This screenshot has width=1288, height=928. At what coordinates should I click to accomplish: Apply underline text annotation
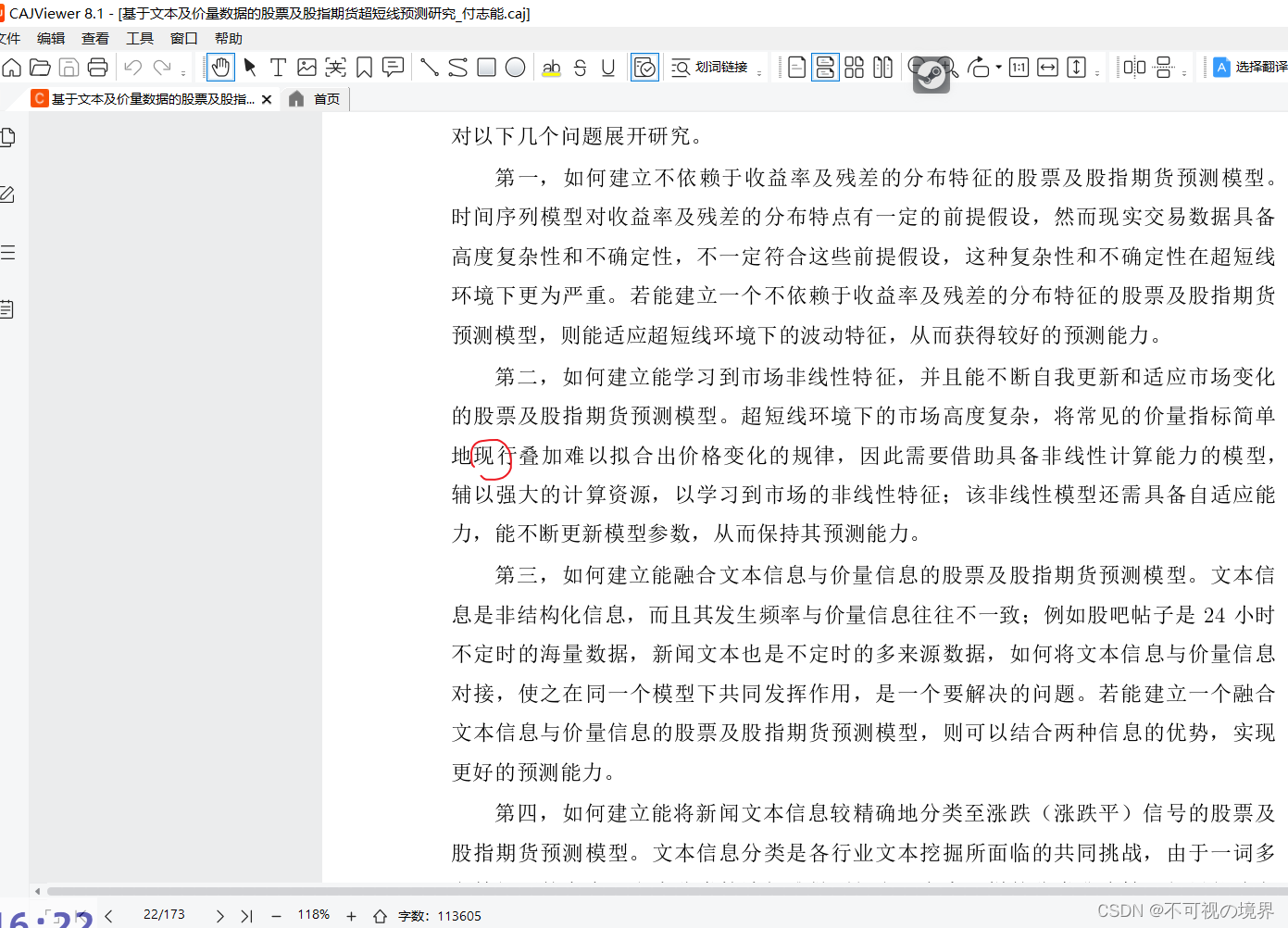click(608, 68)
